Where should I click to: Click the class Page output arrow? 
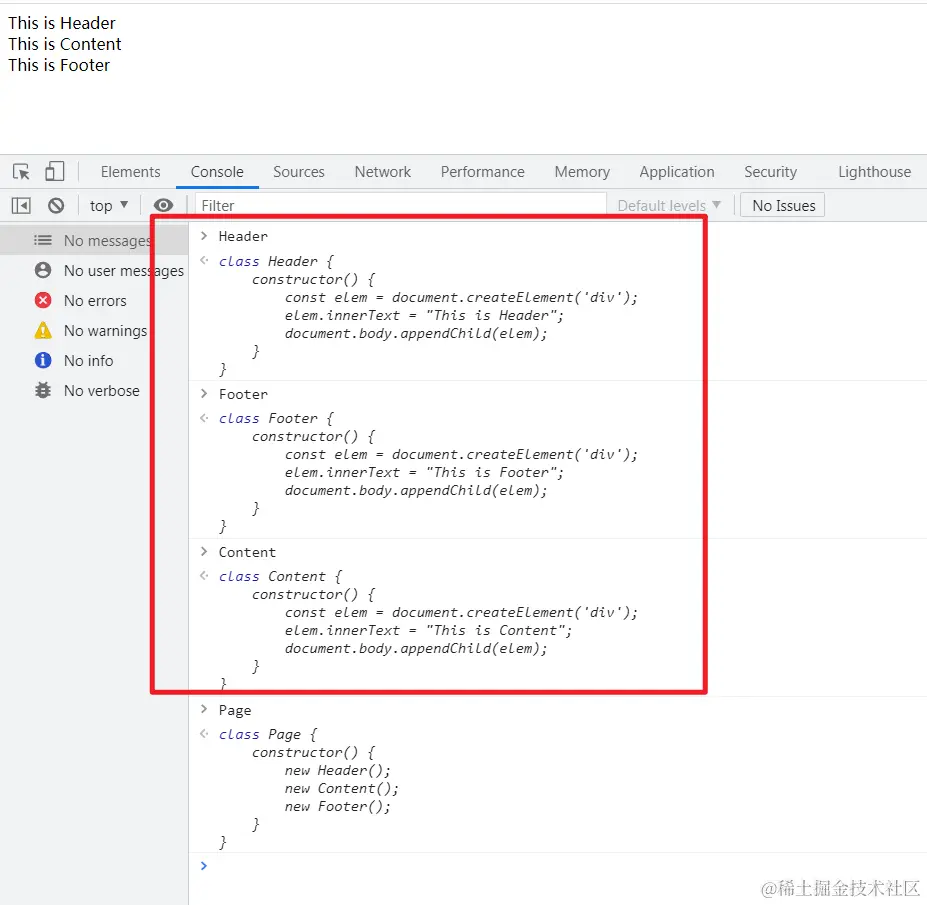204,734
